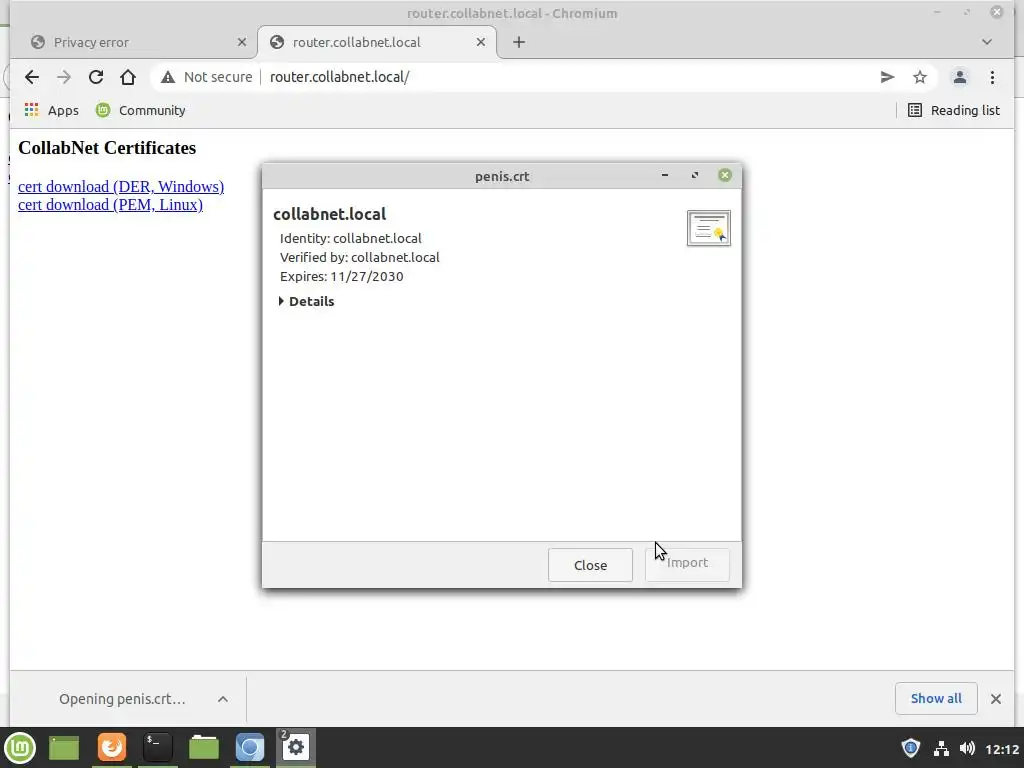The height and width of the screenshot is (768, 1024).
Task: Open the Apps grid shortcut
Action: point(51,110)
